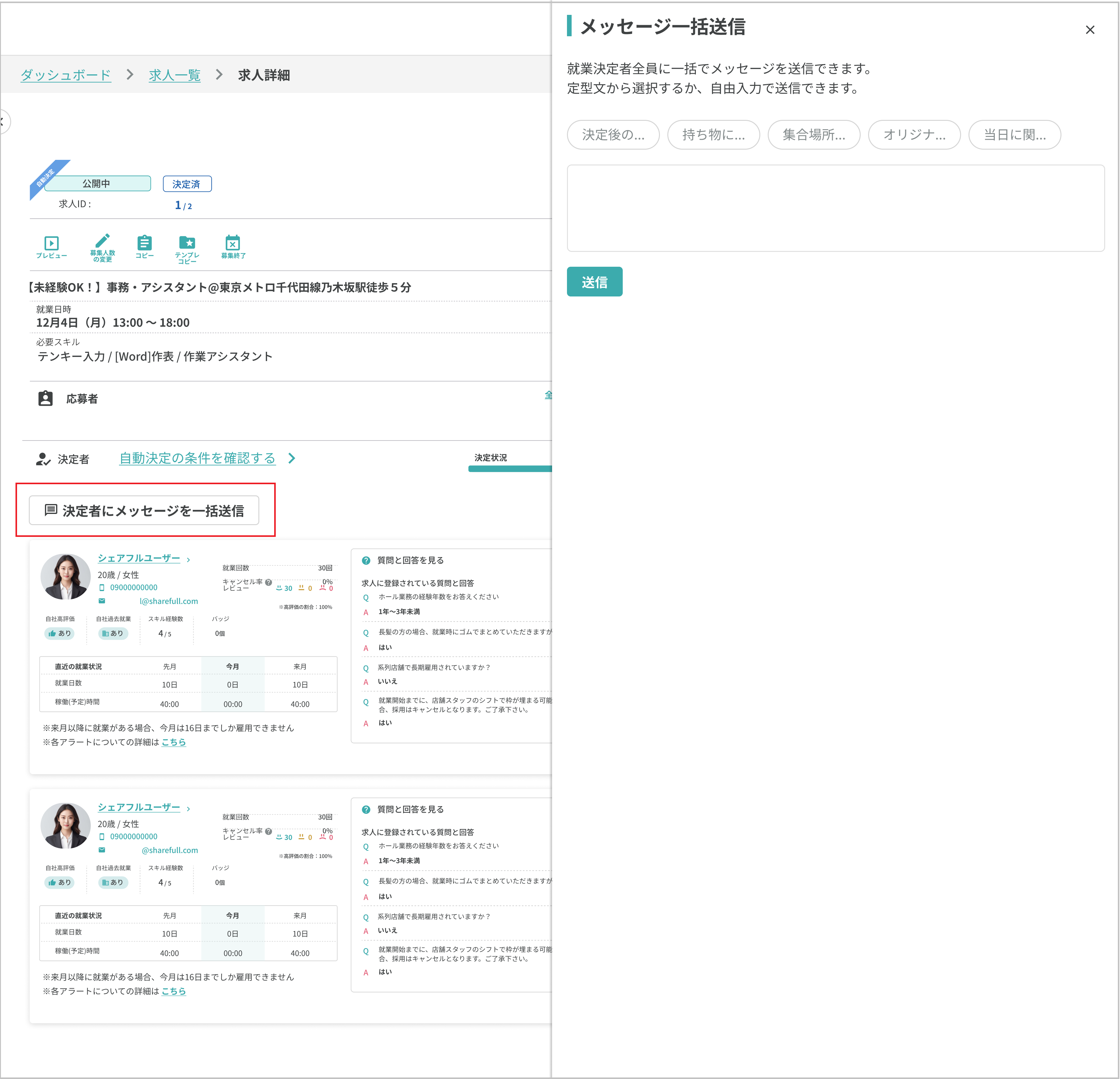Click first card's bad review face icon

[x=322, y=587]
